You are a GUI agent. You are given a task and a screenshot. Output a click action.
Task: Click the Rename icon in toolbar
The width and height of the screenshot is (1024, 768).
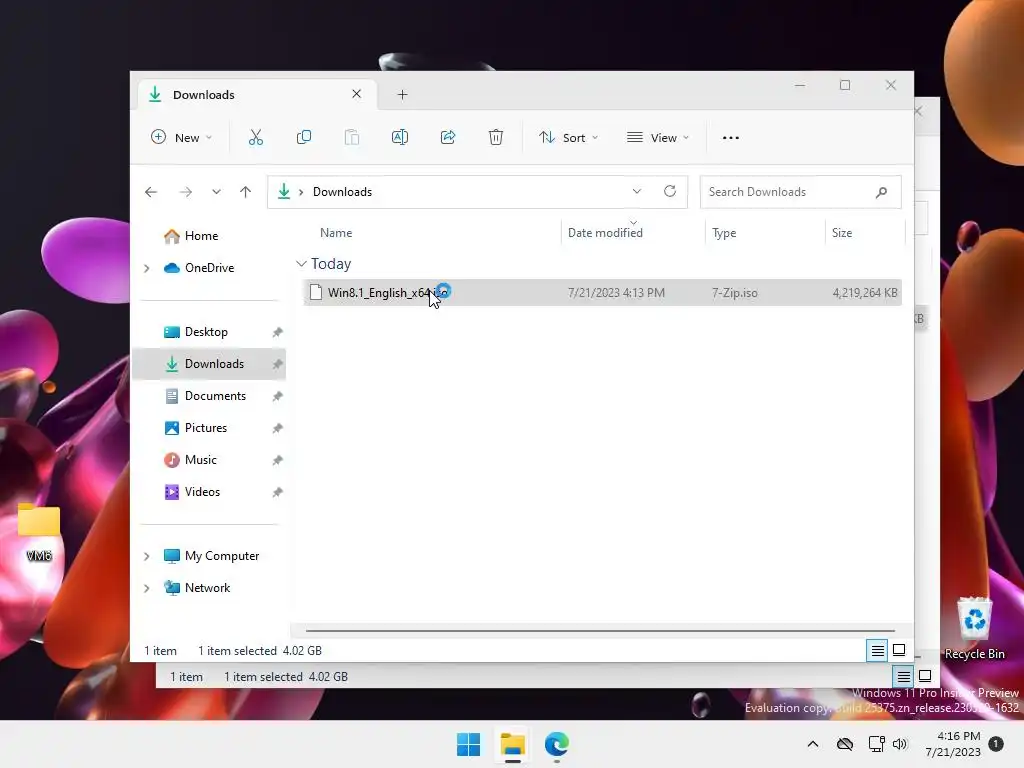tap(400, 137)
